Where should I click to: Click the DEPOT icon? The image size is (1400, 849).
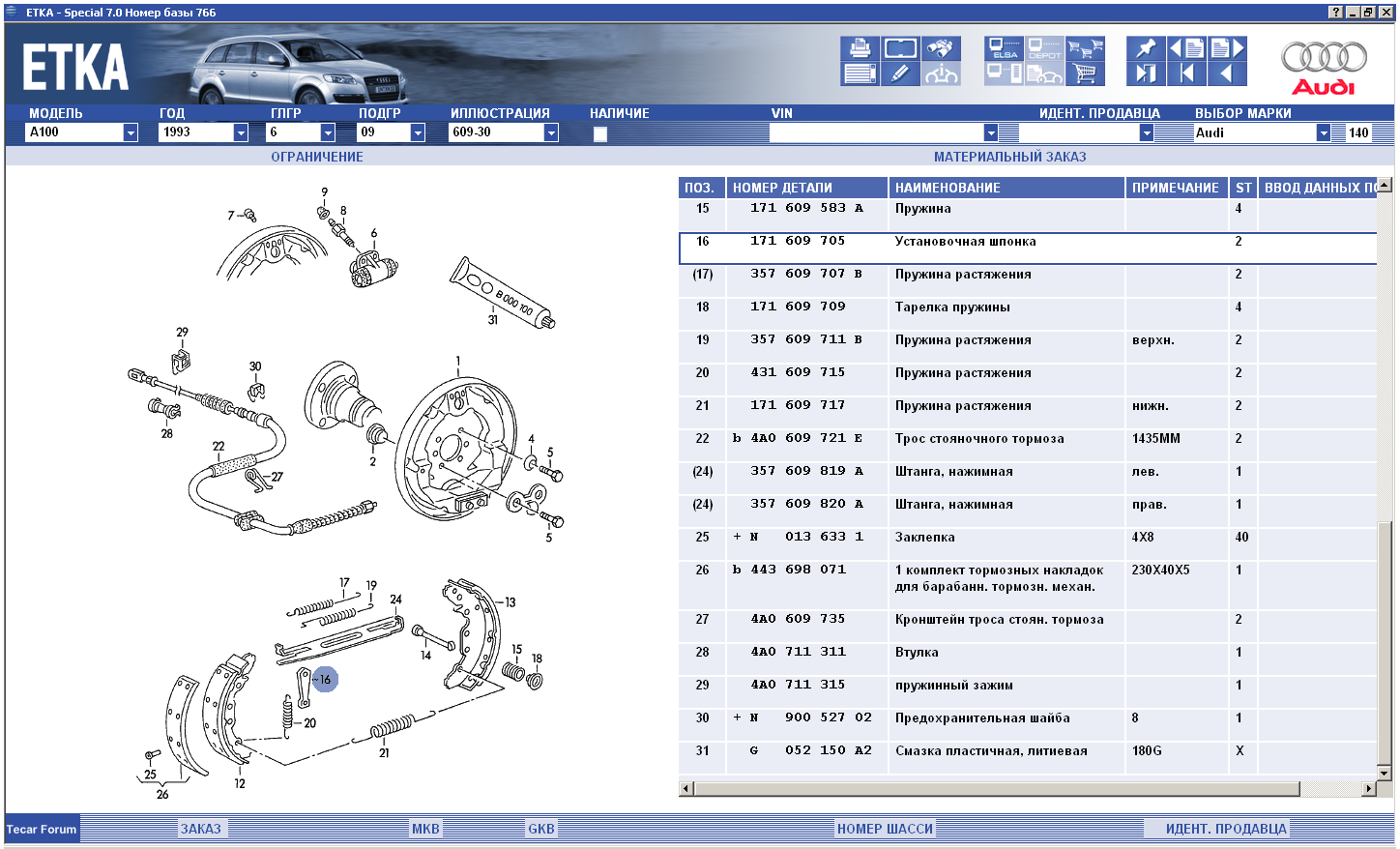(1045, 48)
